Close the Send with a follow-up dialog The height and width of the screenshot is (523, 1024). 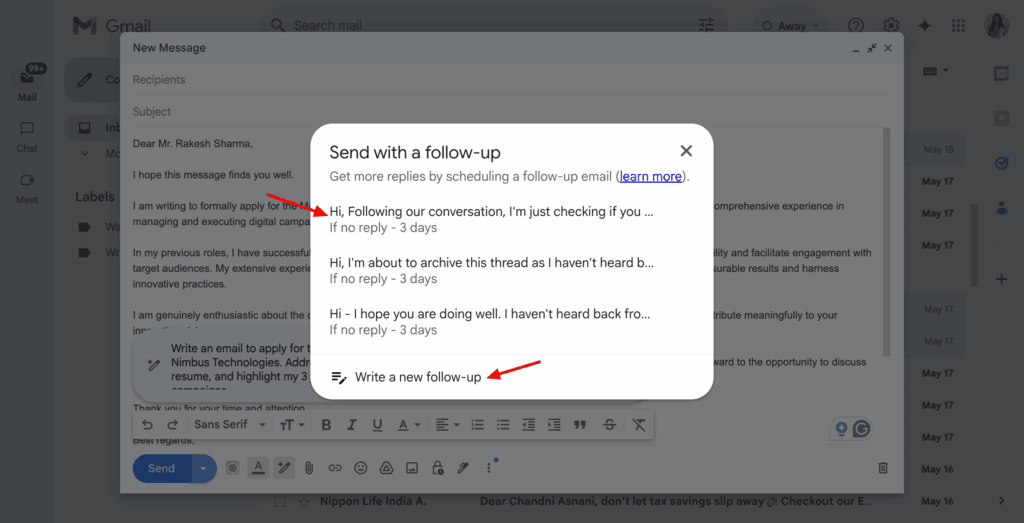pos(686,151)
